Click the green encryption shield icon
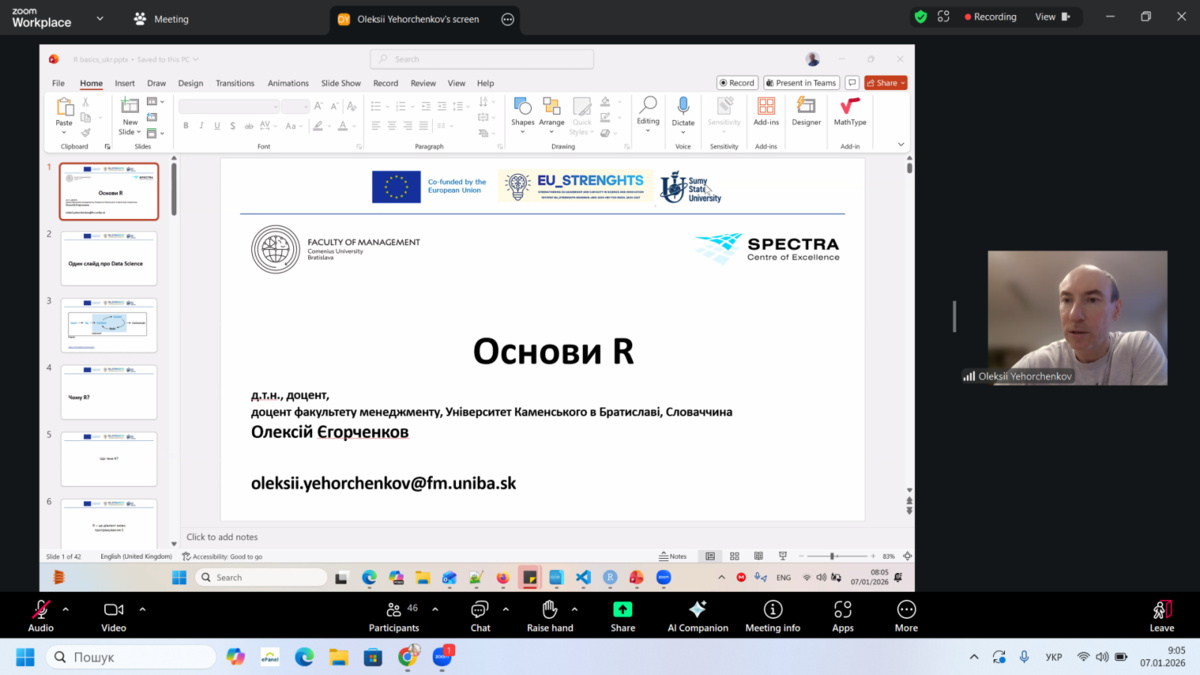Viewport: 1200px width, 675px height. point(920,17)
